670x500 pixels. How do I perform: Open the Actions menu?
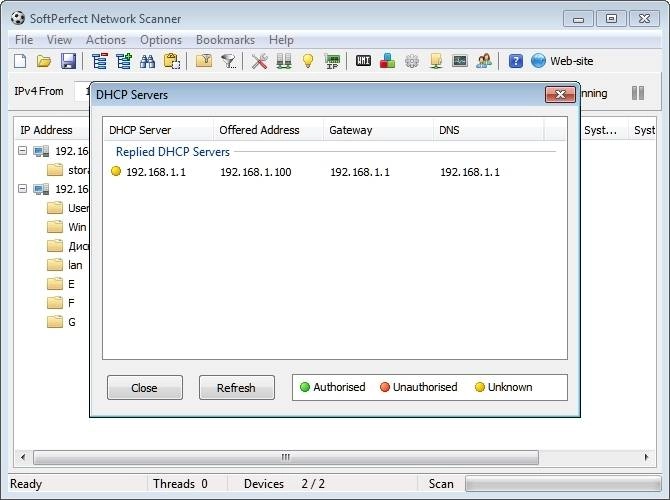tap(106, 40)
